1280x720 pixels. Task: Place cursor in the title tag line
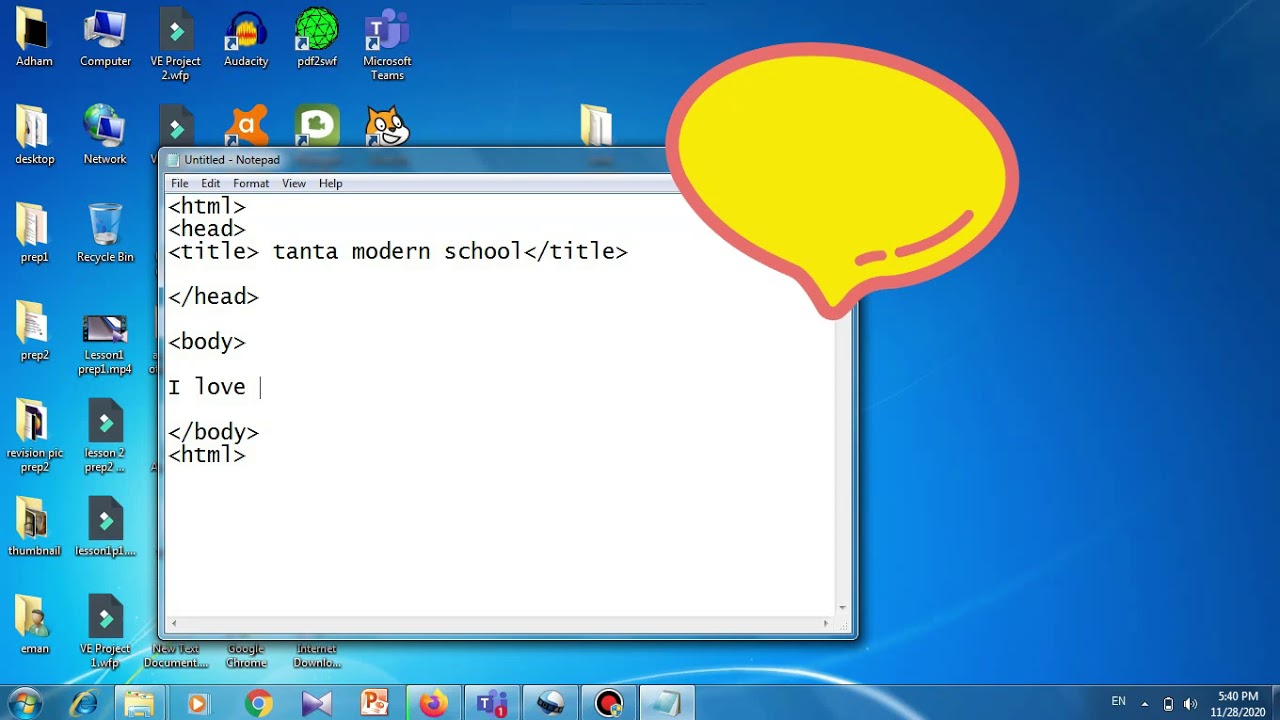pyautogui.click(x=398, y=251)
